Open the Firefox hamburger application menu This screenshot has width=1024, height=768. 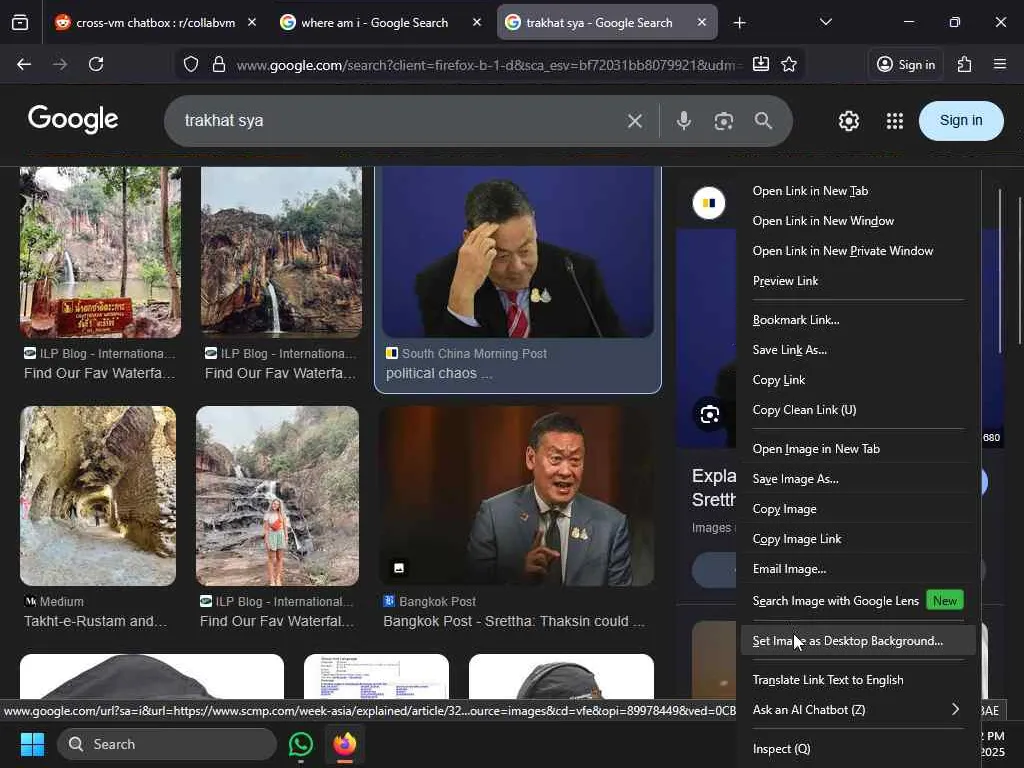pyautogui.click(x=1000, y=64)
